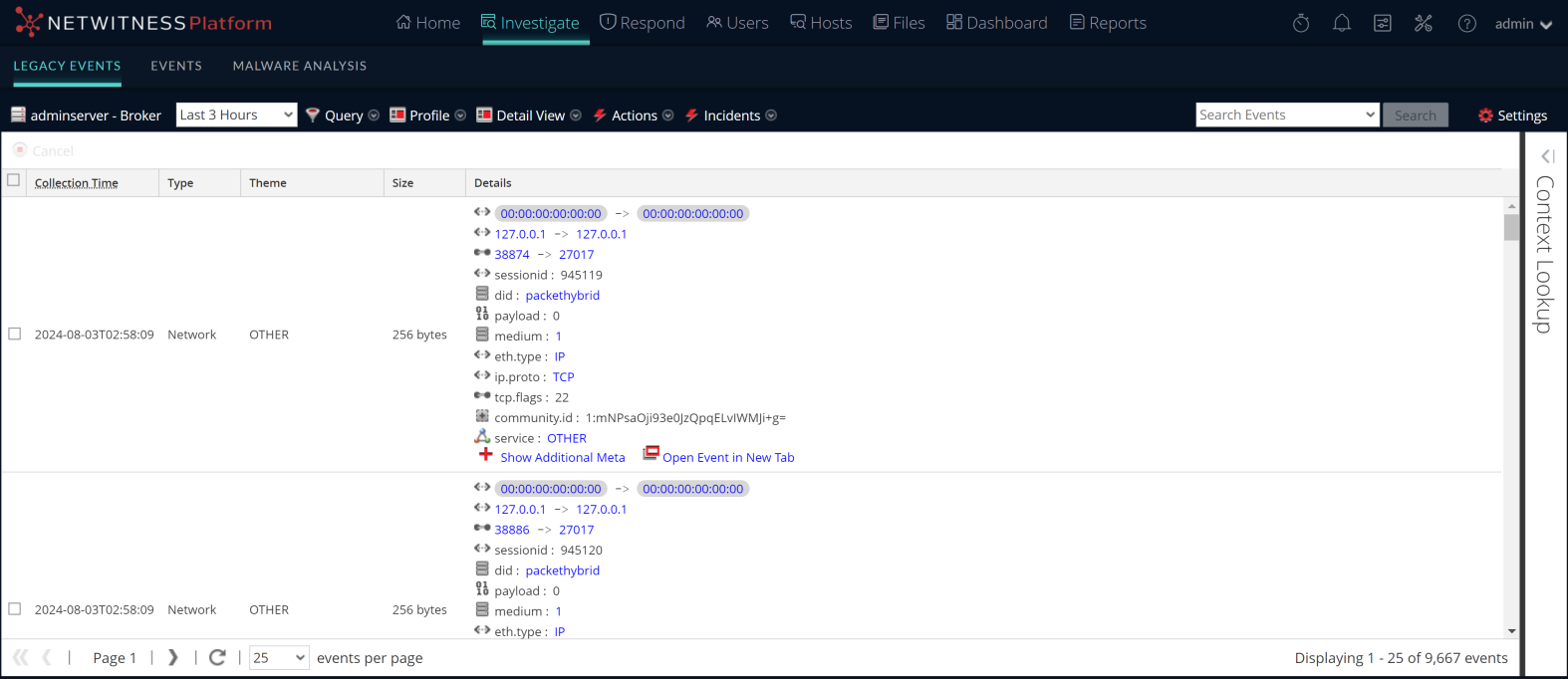1568x679 pixels.
Task: Click the port 38874 link
Action: point(512,255)
